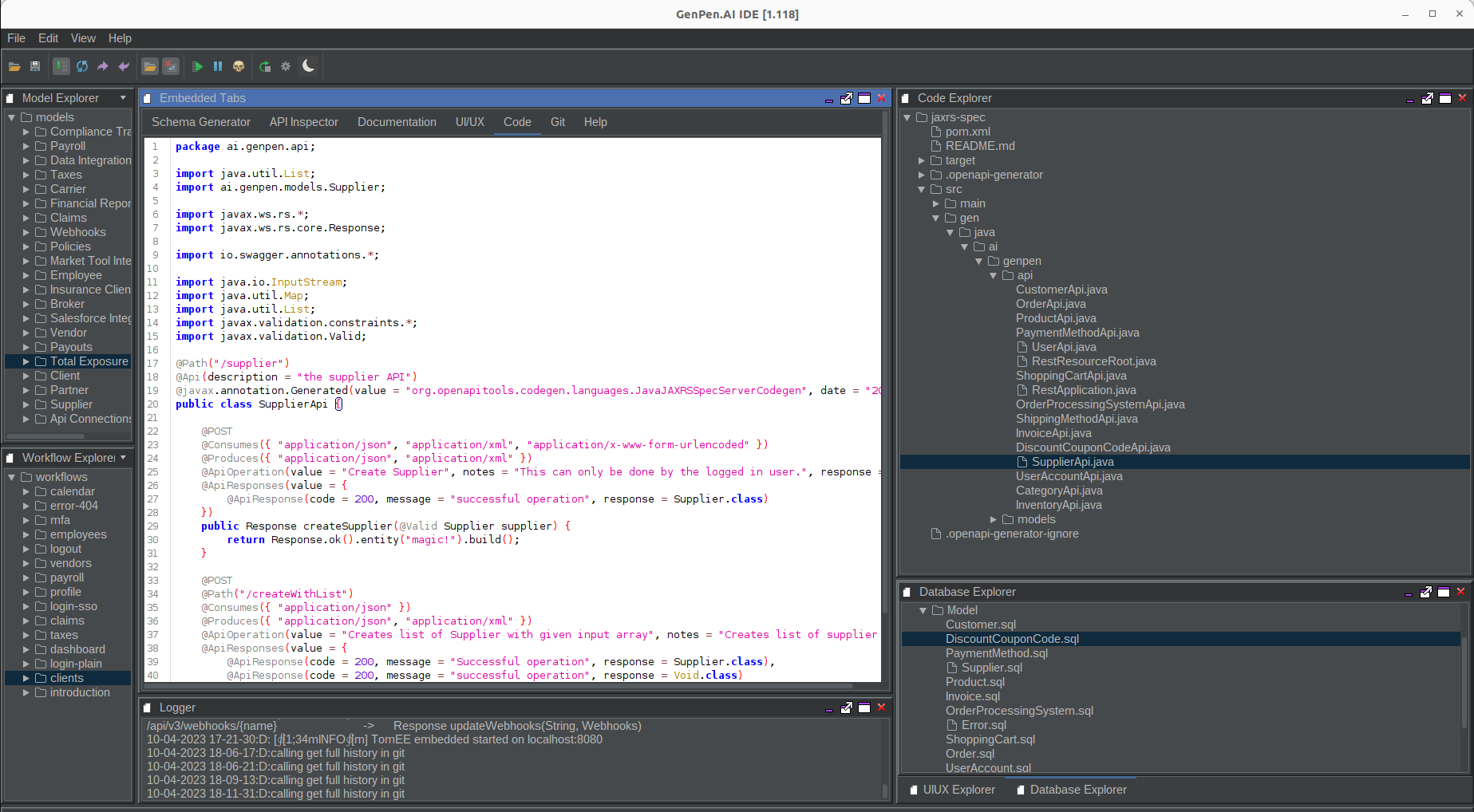Toggle dark mode with the moon icon
1474x812 pixels.
[x=309, y=66]
